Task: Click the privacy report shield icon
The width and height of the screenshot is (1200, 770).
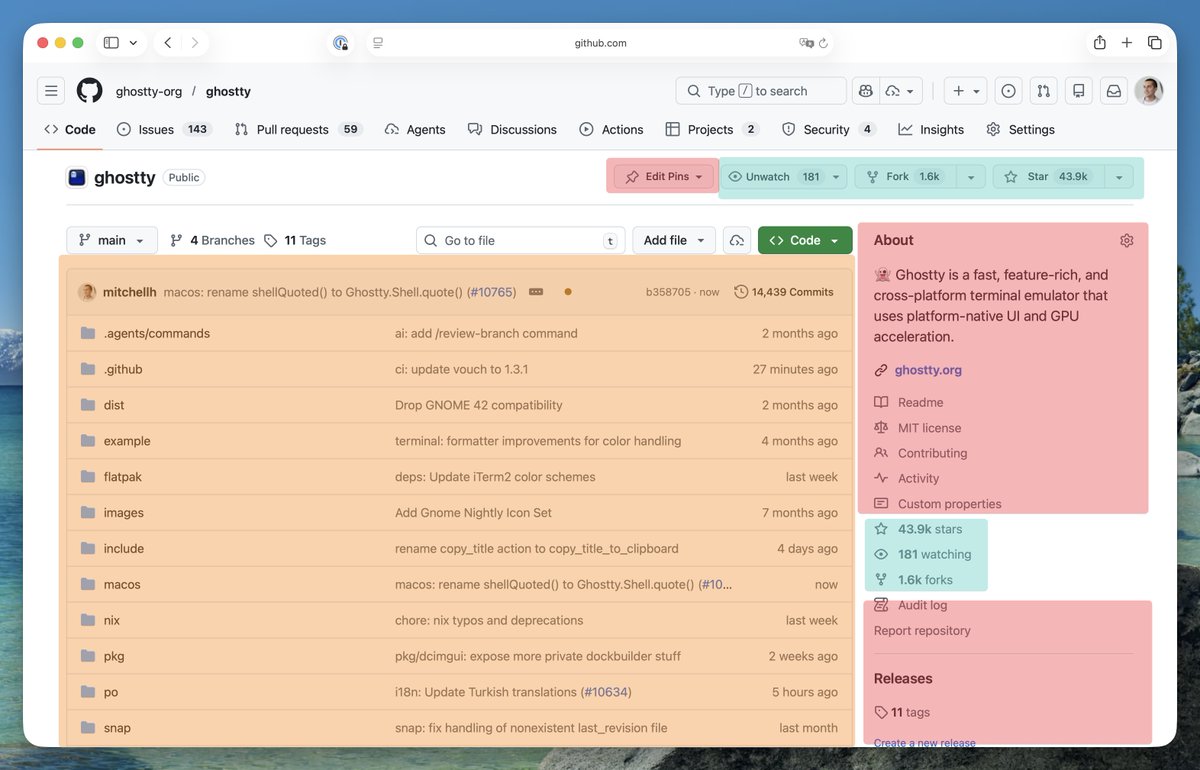Action: click(341, 43)
